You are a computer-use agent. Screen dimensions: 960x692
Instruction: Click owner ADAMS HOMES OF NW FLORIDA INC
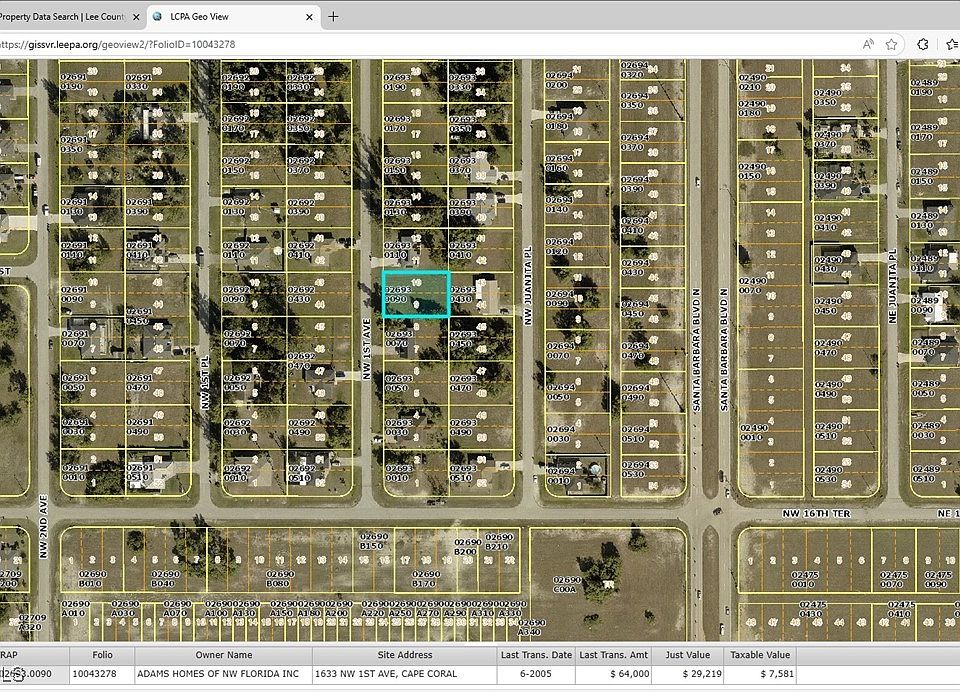(x=223, y=674)
